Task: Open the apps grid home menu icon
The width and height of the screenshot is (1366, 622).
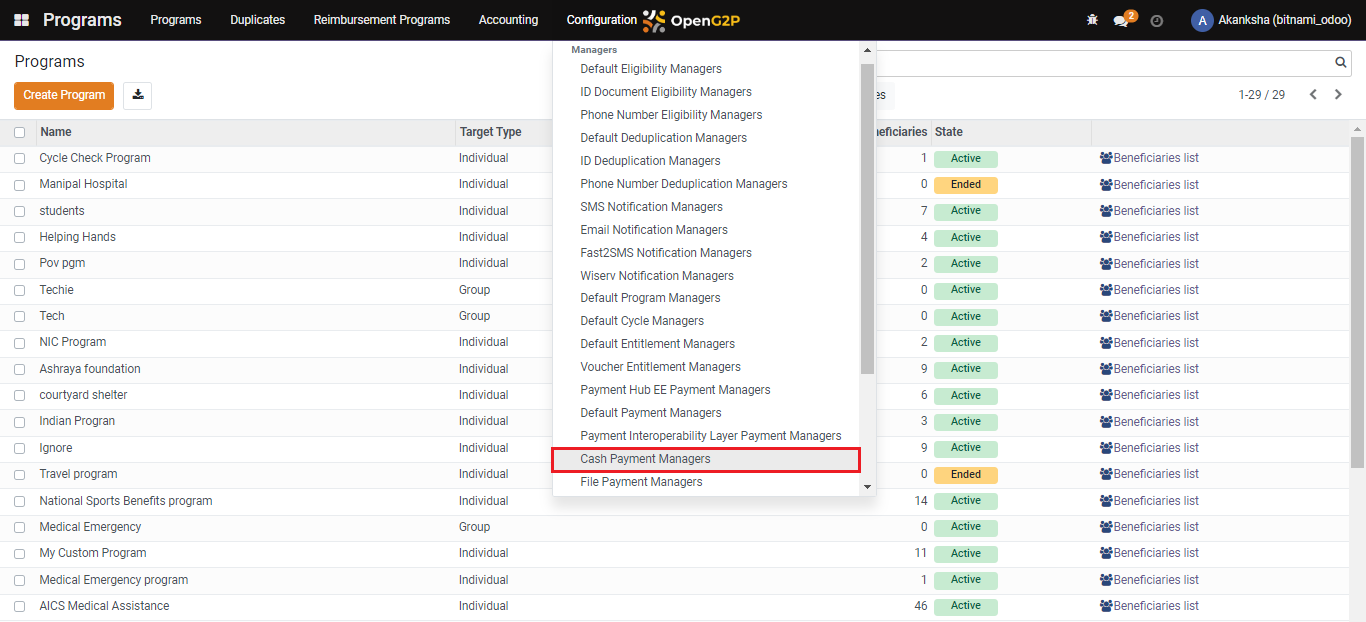Action: click(21, 20)
